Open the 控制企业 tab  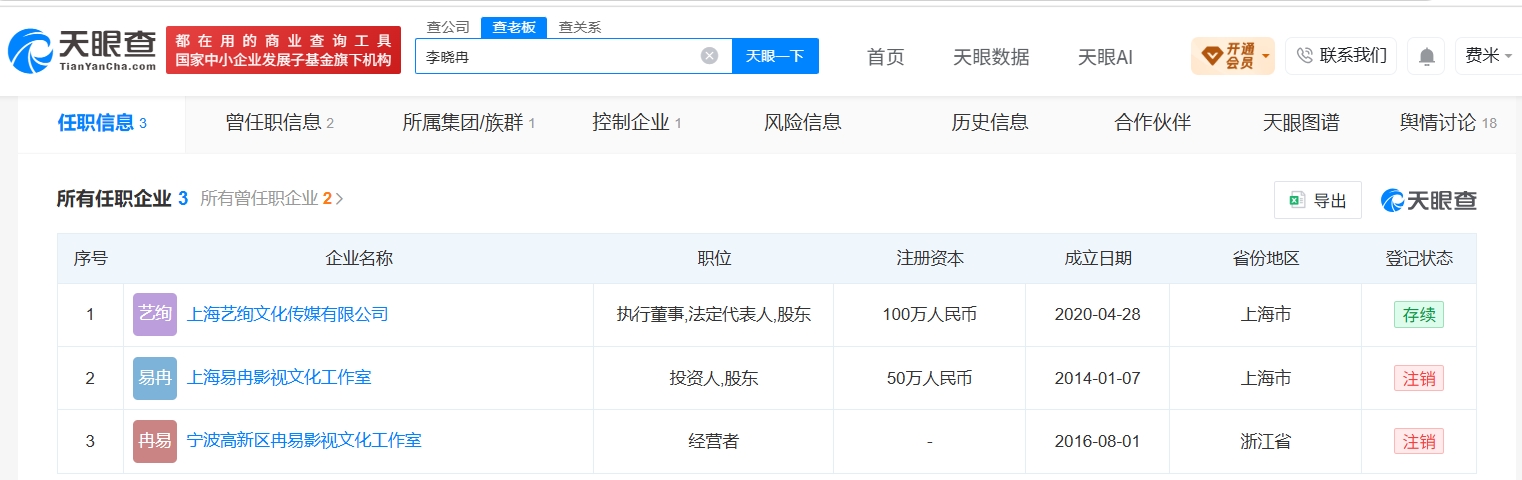point(637,123)
